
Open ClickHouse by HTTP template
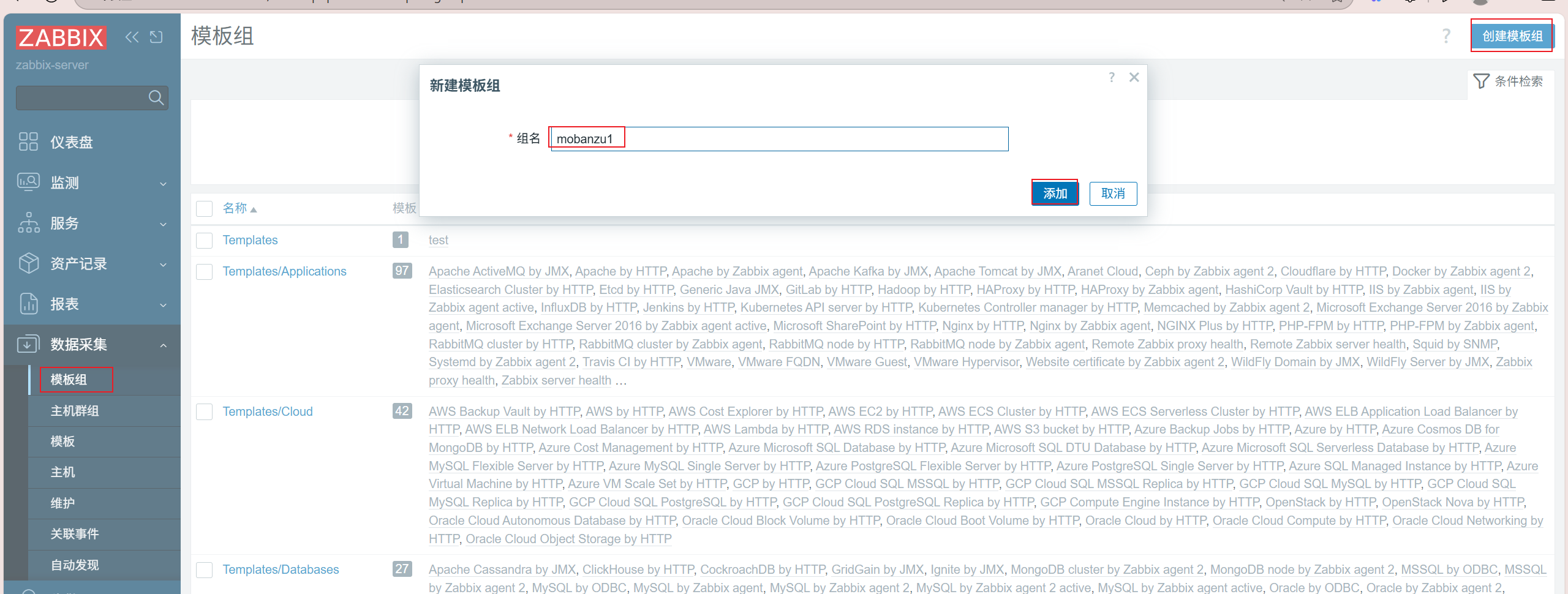pyautogui.click(x=638, y=570)
